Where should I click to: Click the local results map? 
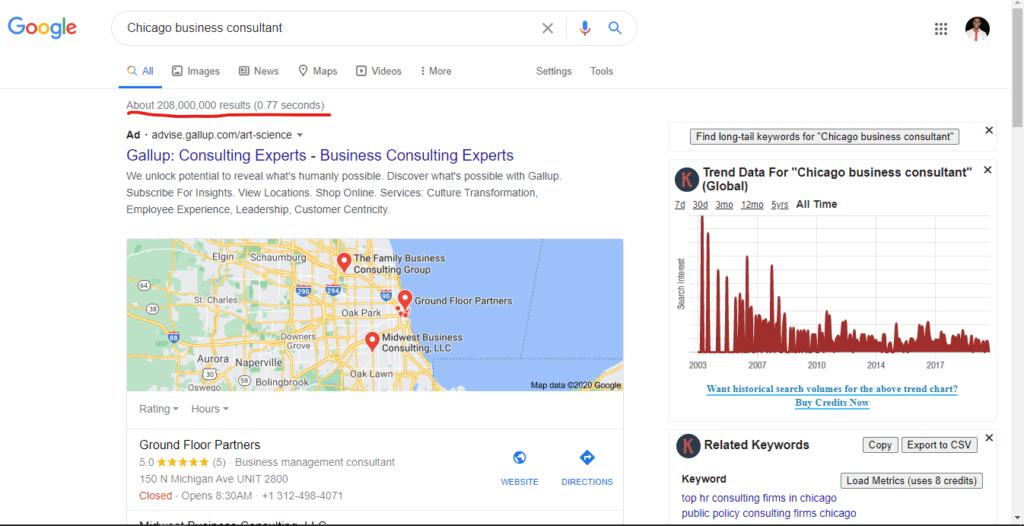tap(375, 315)
